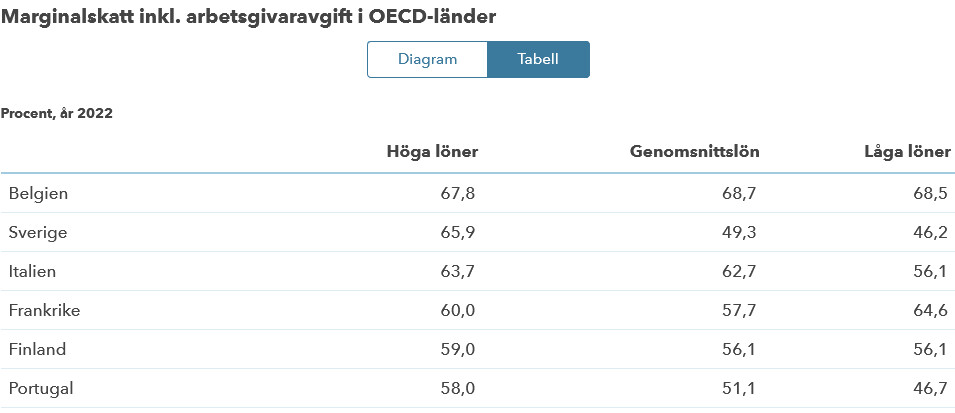This screenshot has width=955, height=413.
Task: Click the Portugal row label
Action: [x=41, y=388]
